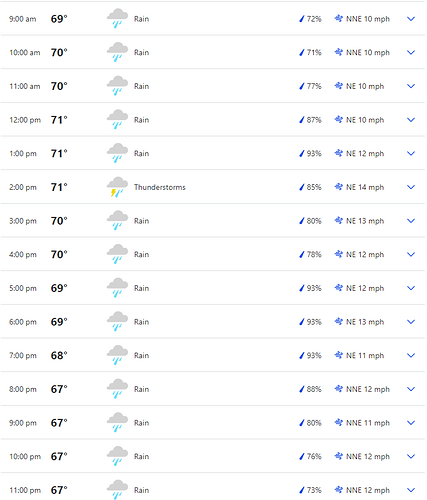The height and width of the screenshot is (500, 427).
Task: Click the rain cloud icon at 12:00 pm
Action: (x=117, y=120)
